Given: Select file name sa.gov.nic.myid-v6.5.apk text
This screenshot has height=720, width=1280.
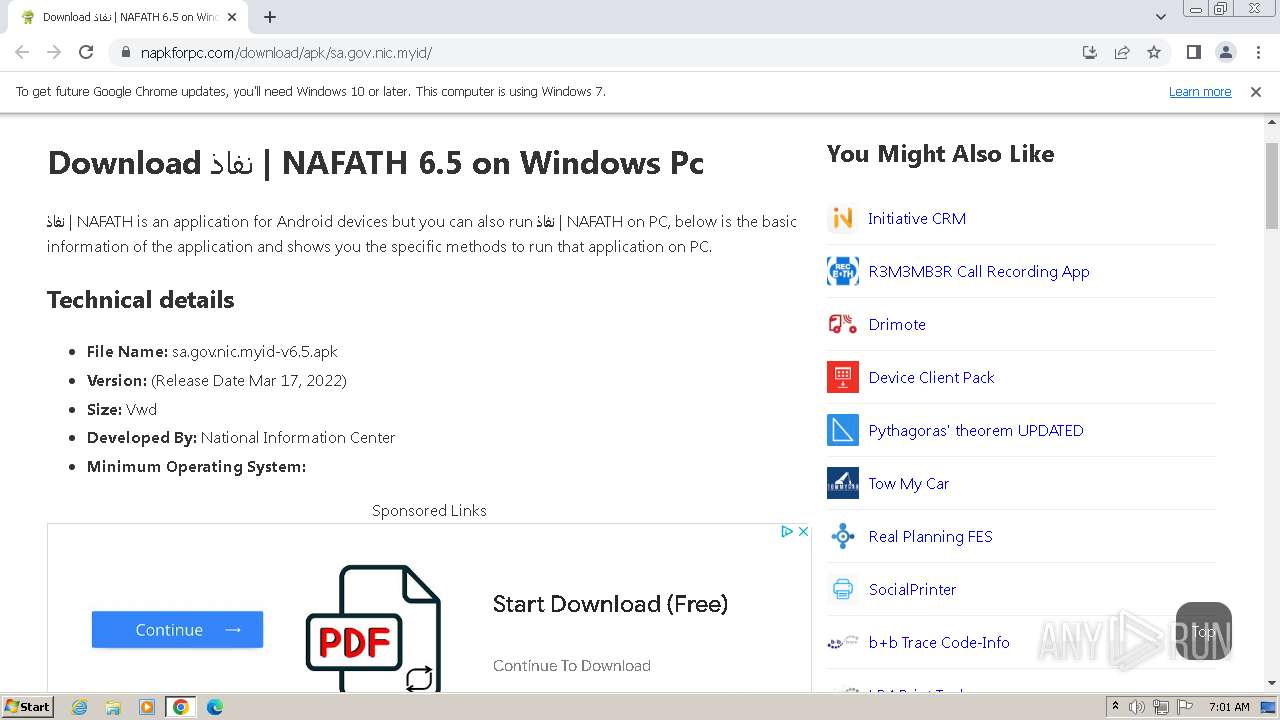Looking at the screenshot, I should (255, 352).
